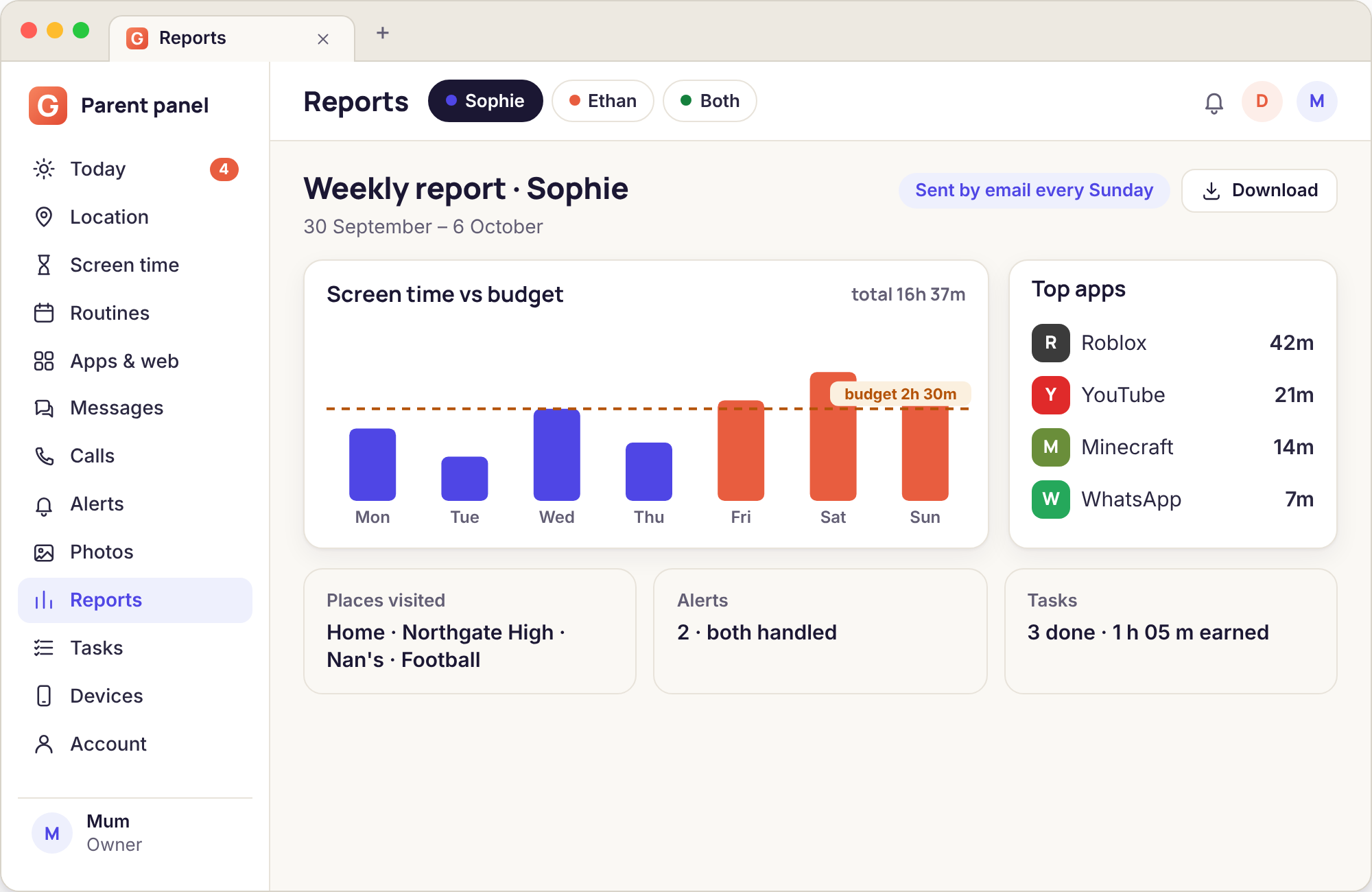Open a new browser tab
This screenshot has width=1372, height=892.
pyautogui.click(x=383, y=33)
